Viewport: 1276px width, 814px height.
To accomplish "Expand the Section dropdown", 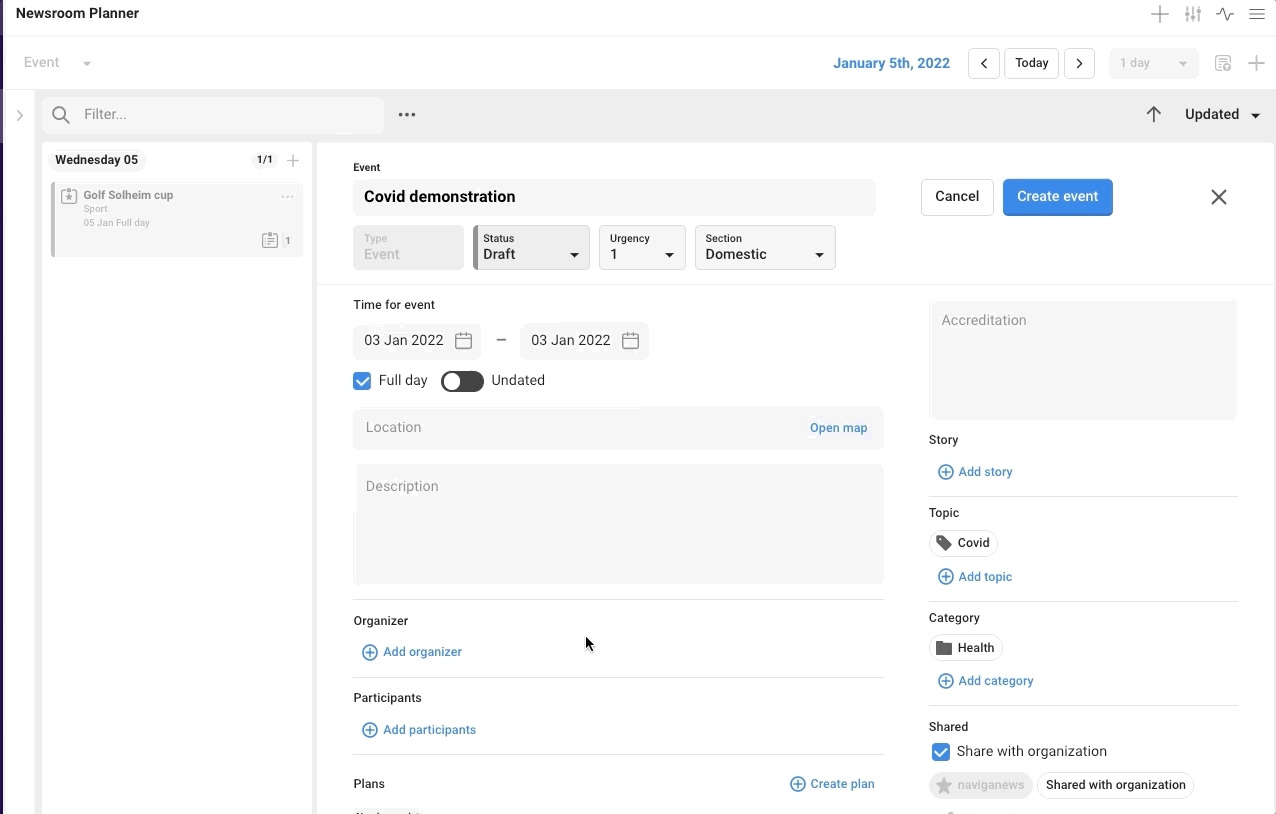I will pyautogui.click(x=765, y=248).
